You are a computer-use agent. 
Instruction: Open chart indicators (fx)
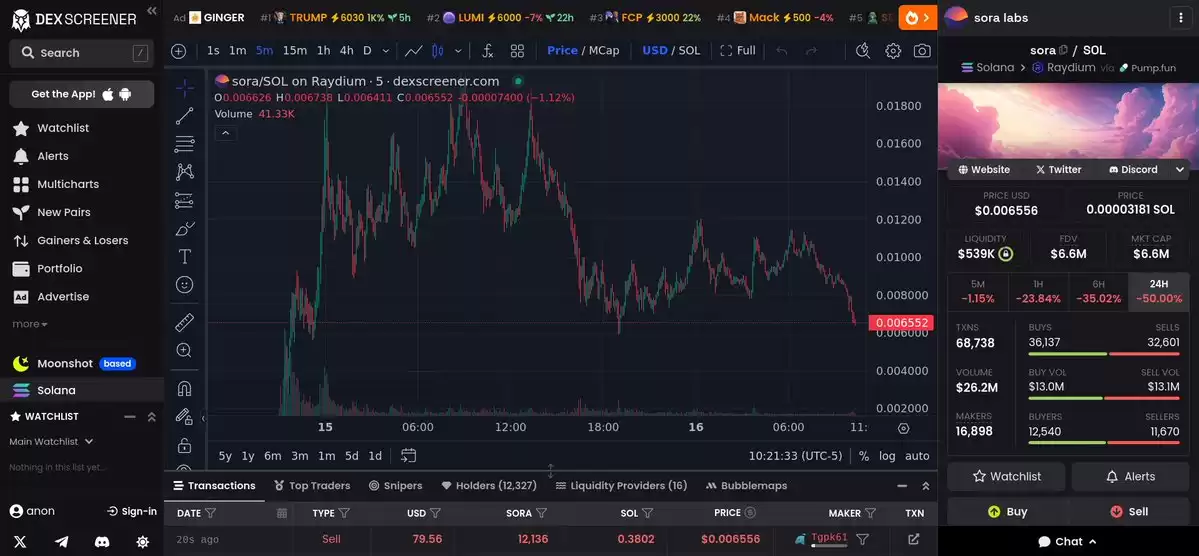(488, 50)
